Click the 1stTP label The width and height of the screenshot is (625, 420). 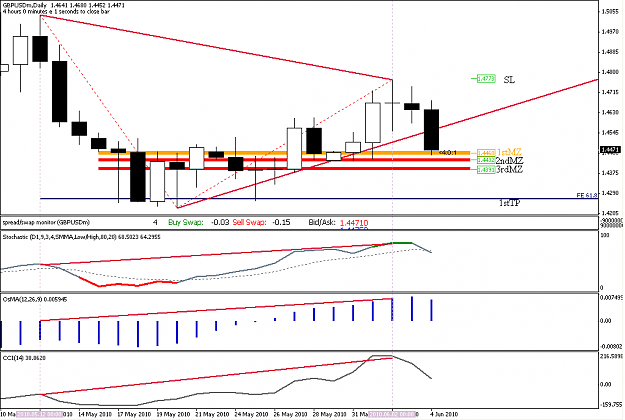[509, 203]
